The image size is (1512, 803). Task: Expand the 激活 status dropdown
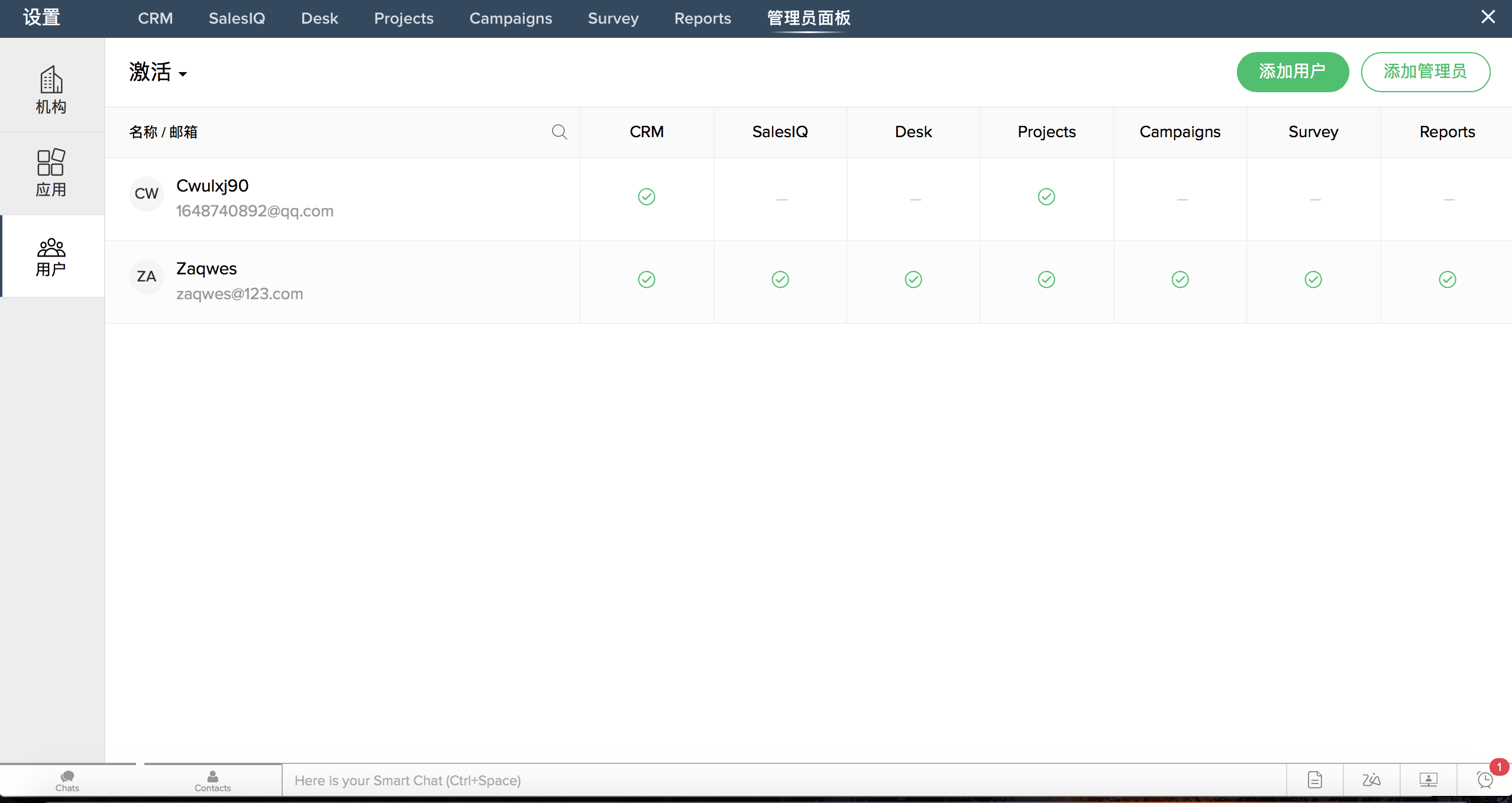(x=158, y=73)
